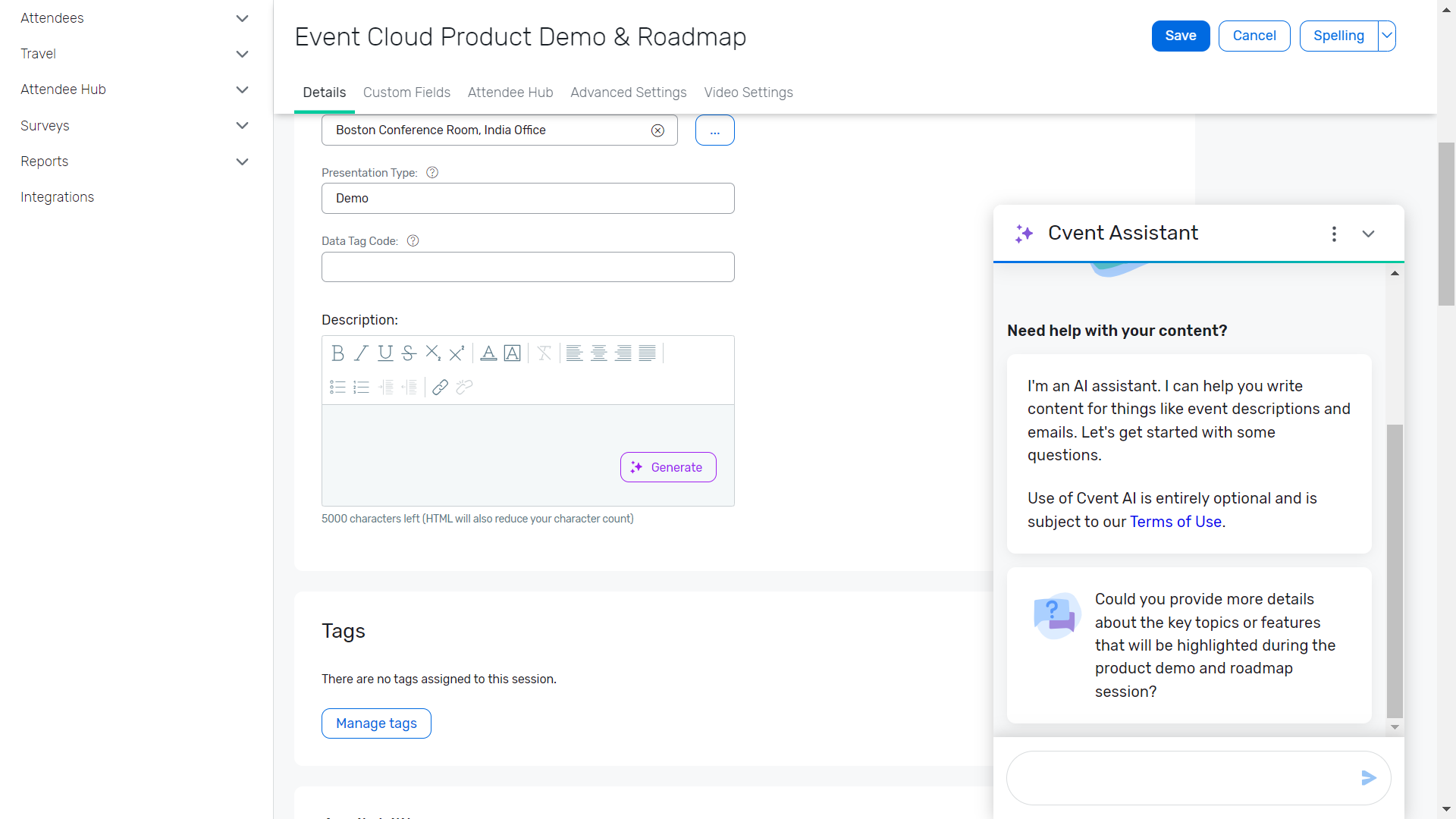Insert a hyperlink in description
Viewport: 1456px width, 819px height.
pos(441,388)
